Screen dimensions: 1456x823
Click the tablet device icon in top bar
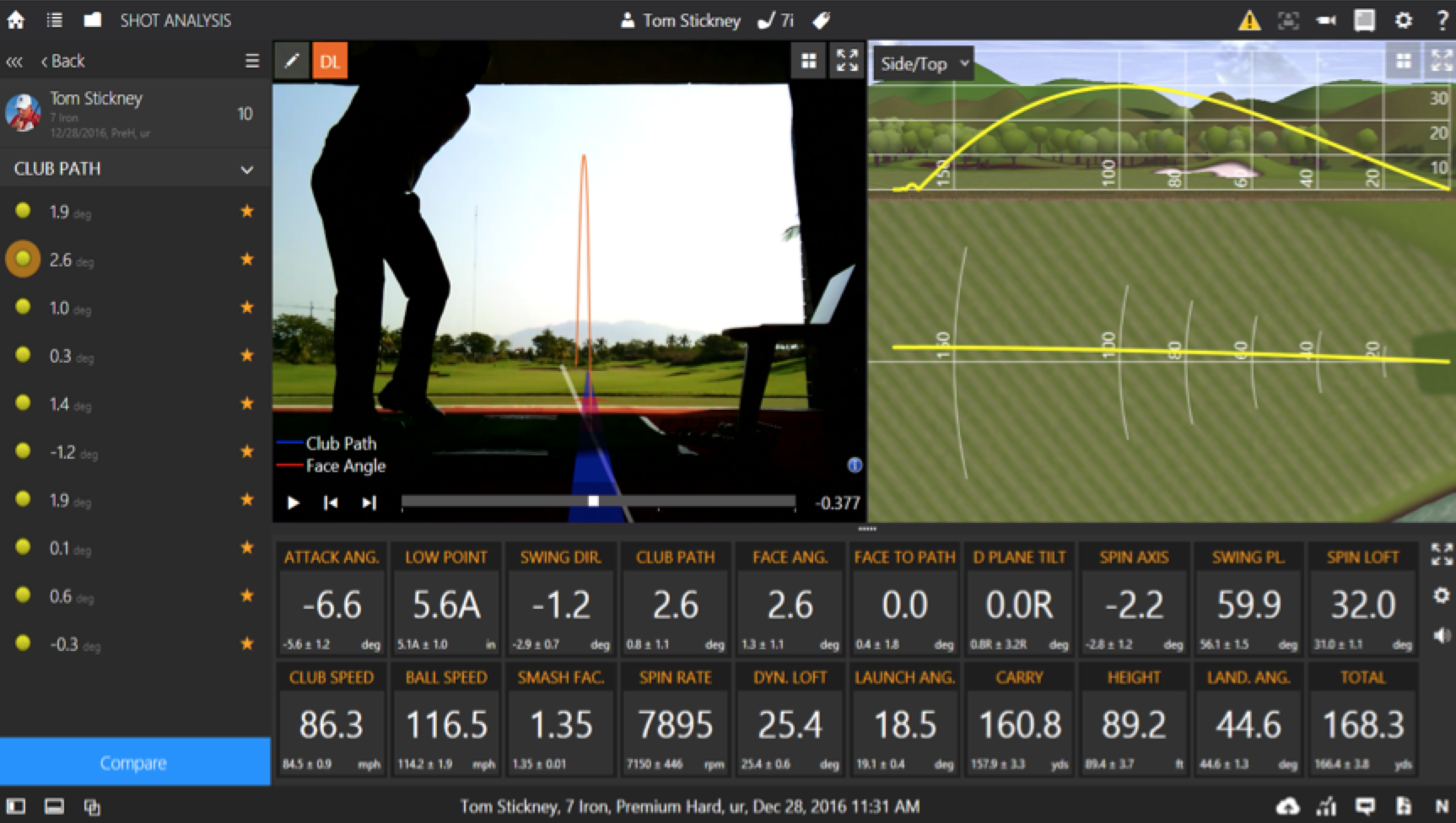(1364, 20)
